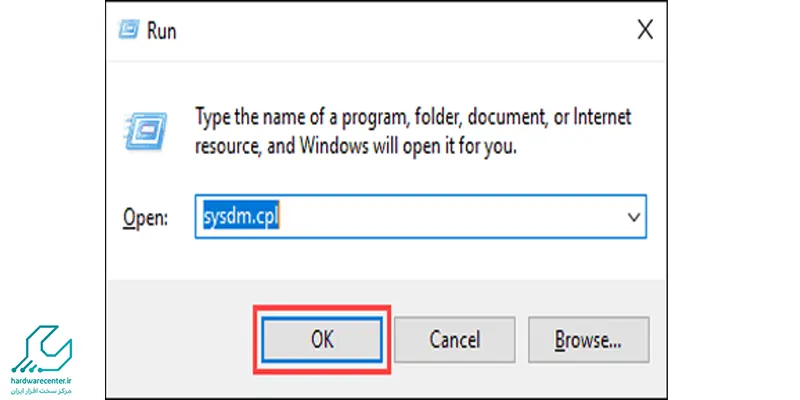Expand the Open combo box dropdown arrow
The width and height of the screenshot is (800, 400).
(634, 217)
